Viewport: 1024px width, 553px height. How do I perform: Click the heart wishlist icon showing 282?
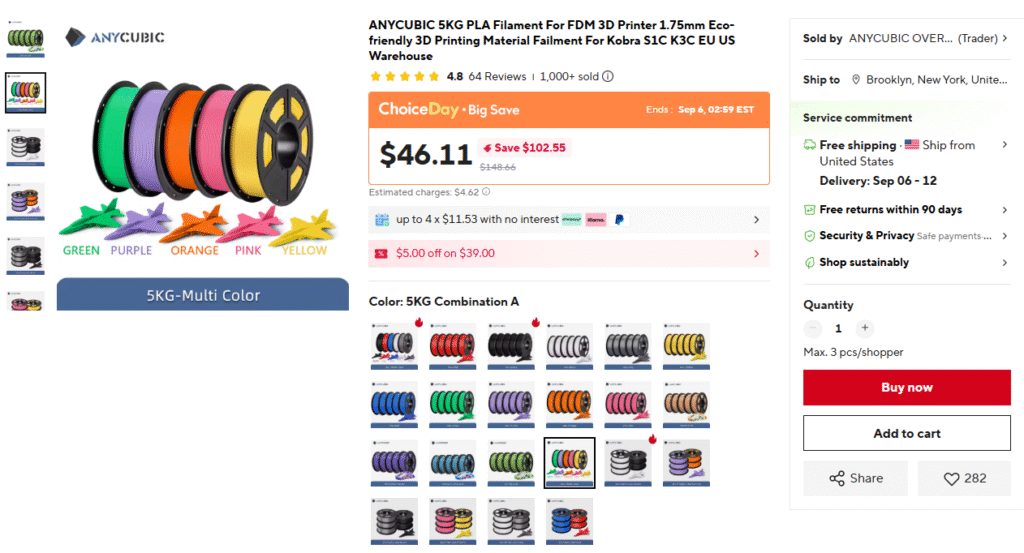[x=952, y=479]
